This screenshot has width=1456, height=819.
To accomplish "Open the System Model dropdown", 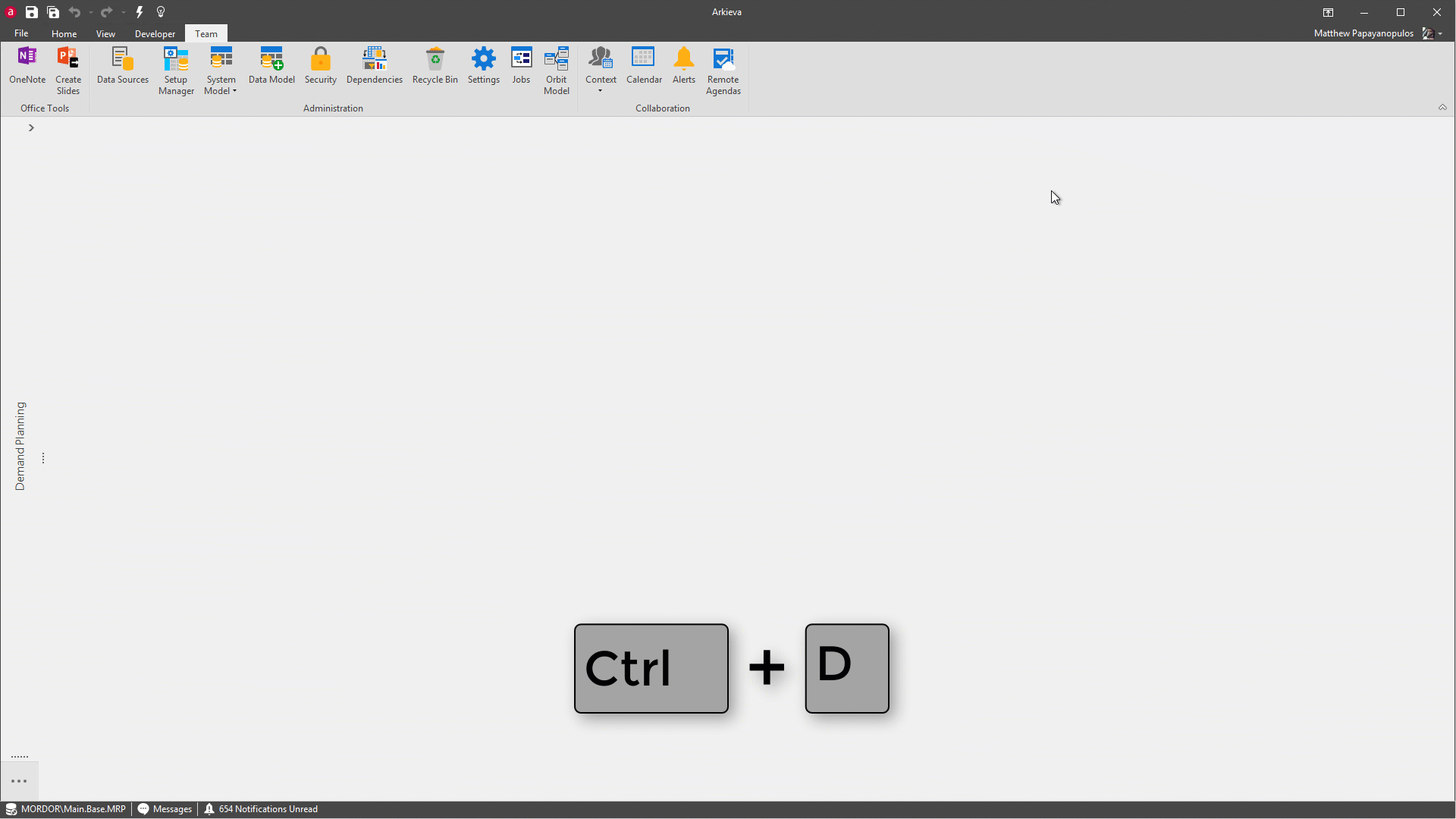I will coord(221,71).
